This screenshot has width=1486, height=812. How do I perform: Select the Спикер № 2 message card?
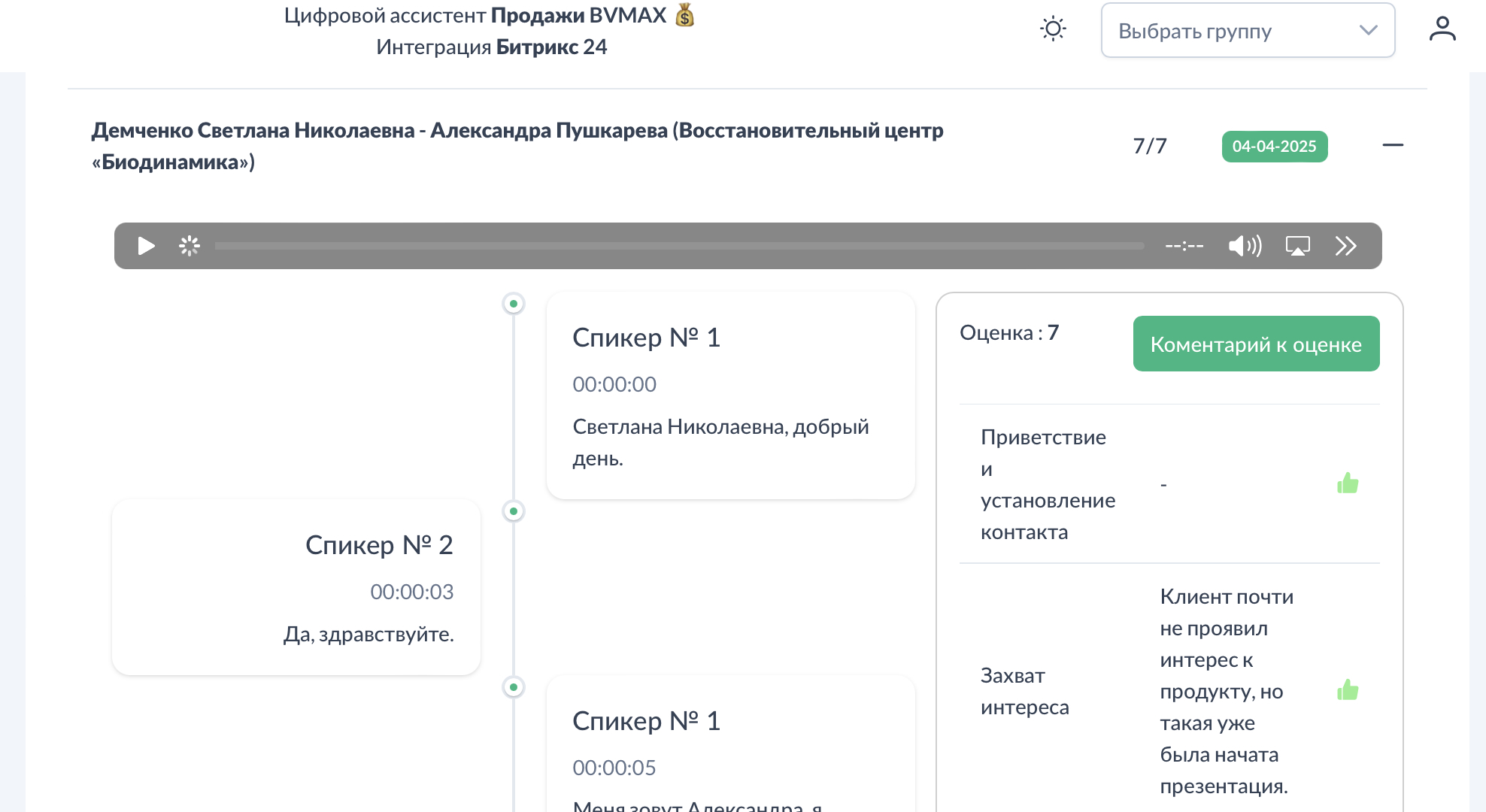pyautogui.click(x=296, y=587)
